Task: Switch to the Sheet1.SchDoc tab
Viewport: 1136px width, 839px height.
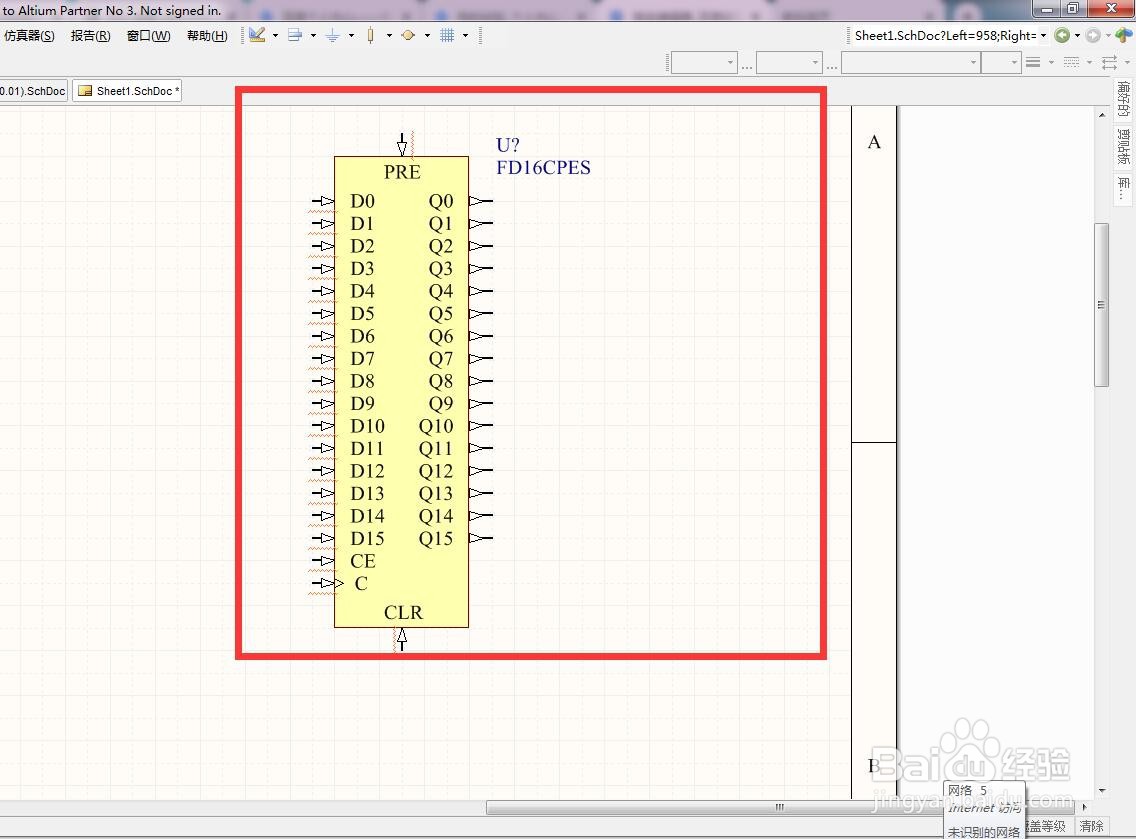Action: click(127, 91)
